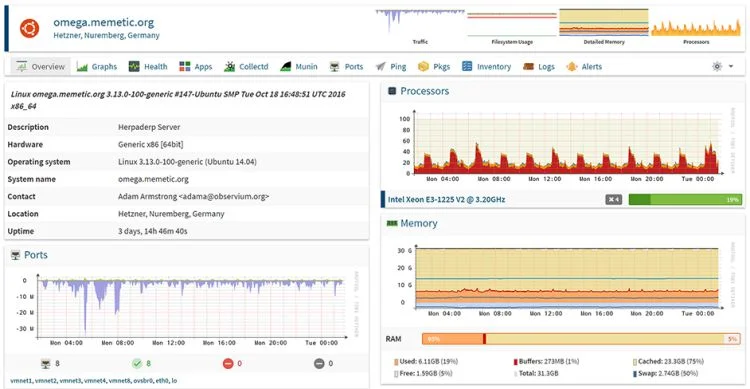Open the Detailed Memory graph thumbnail
The image size is (750, 389).
point(604,27)
